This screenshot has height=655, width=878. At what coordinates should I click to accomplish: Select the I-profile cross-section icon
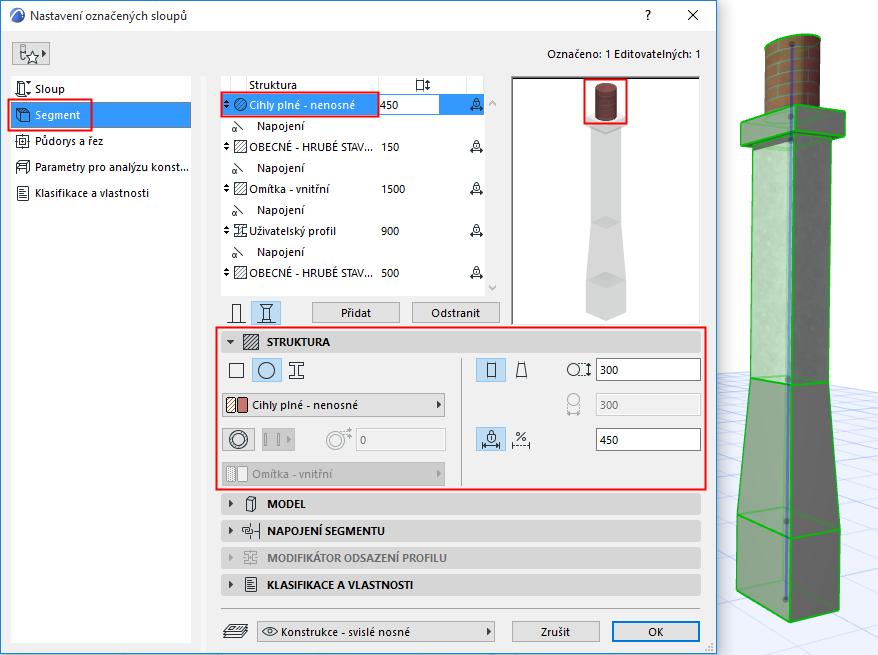point(297,370)
